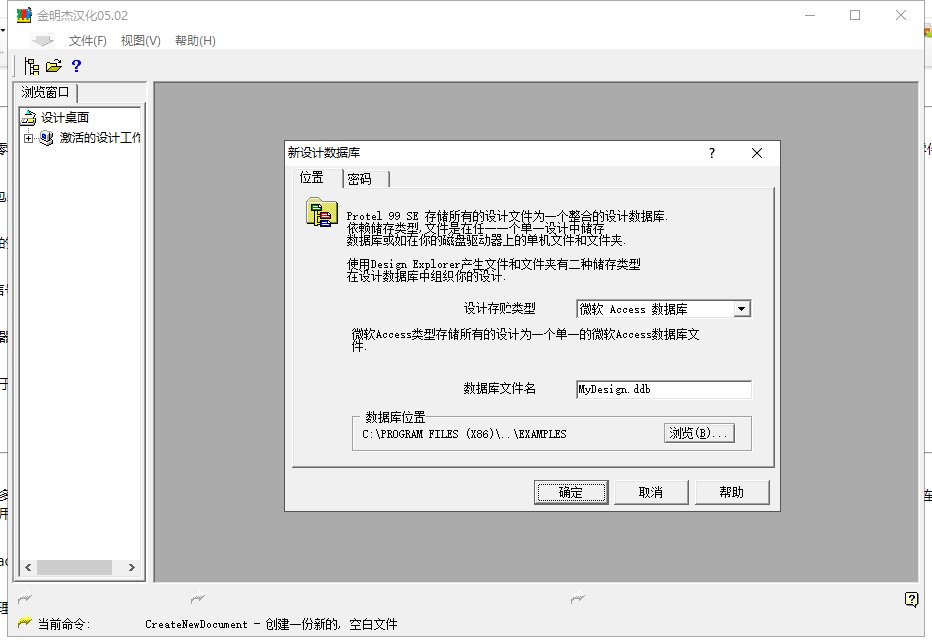
Task: Expand the 激活的设计工作 tree node
Action: coord(28,138)
